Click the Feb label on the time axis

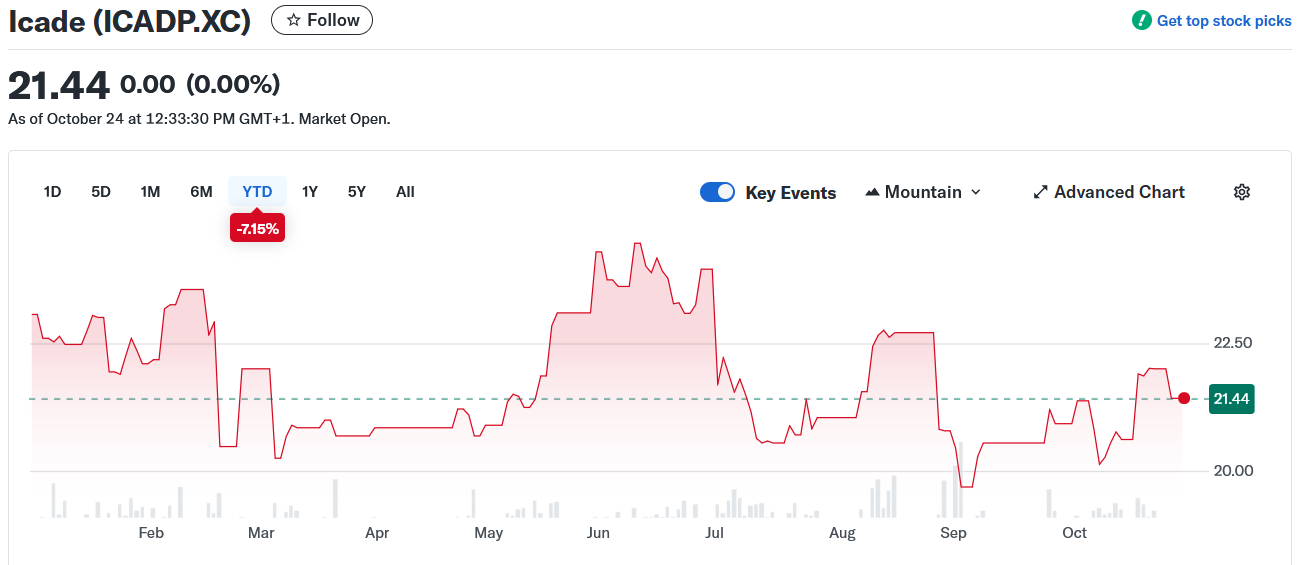click(151, 533)
